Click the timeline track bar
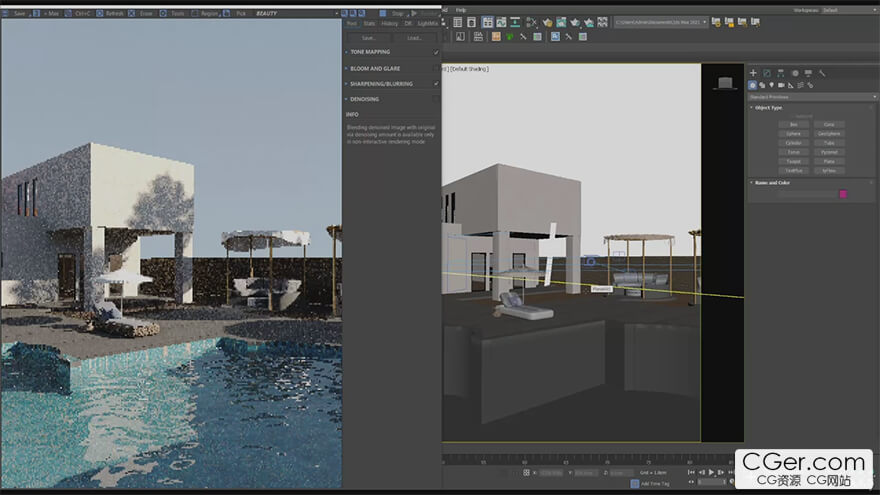The width and height of the screenshot is (880, 495). (x=588, y=460)
